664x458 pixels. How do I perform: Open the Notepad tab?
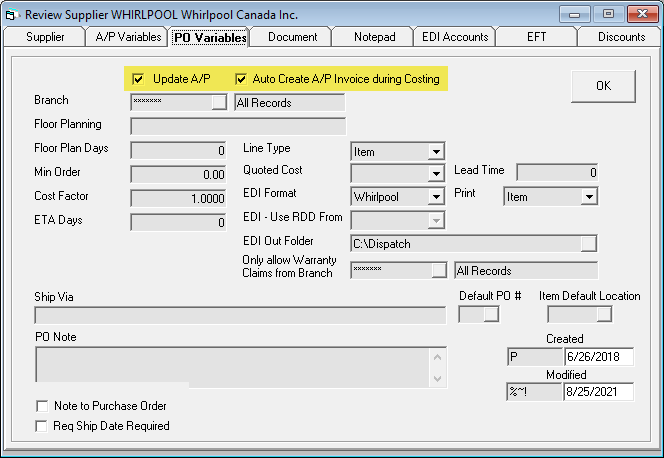[374, 37]
